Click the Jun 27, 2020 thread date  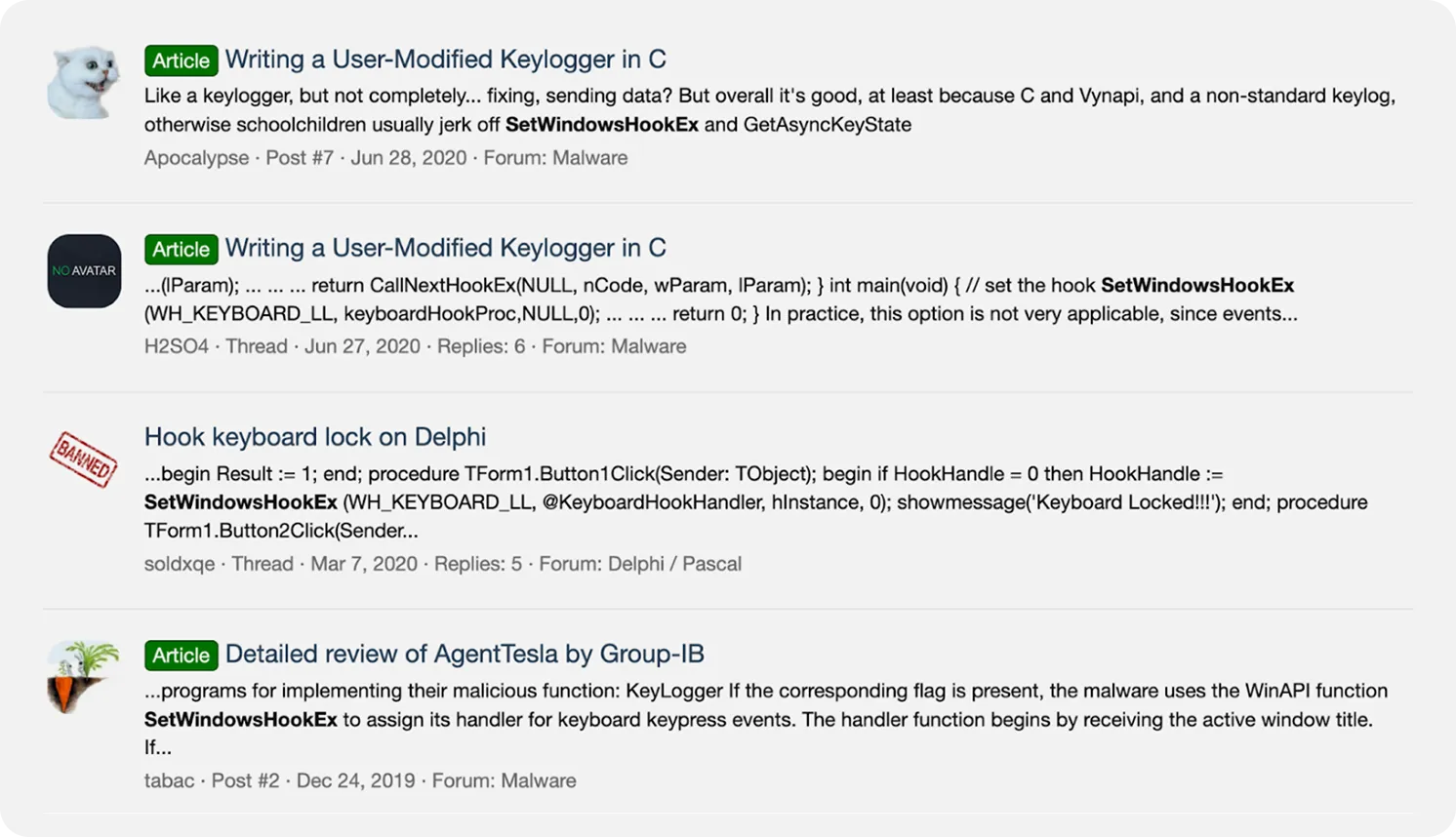(x=362, y=346)
